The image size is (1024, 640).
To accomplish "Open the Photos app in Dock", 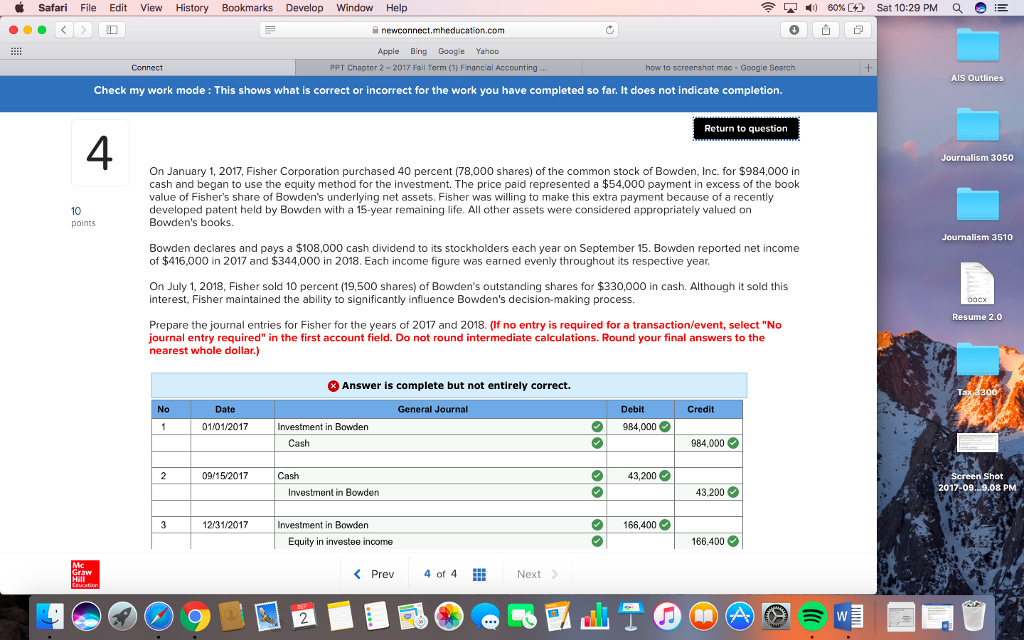I will tap(449, 616).
